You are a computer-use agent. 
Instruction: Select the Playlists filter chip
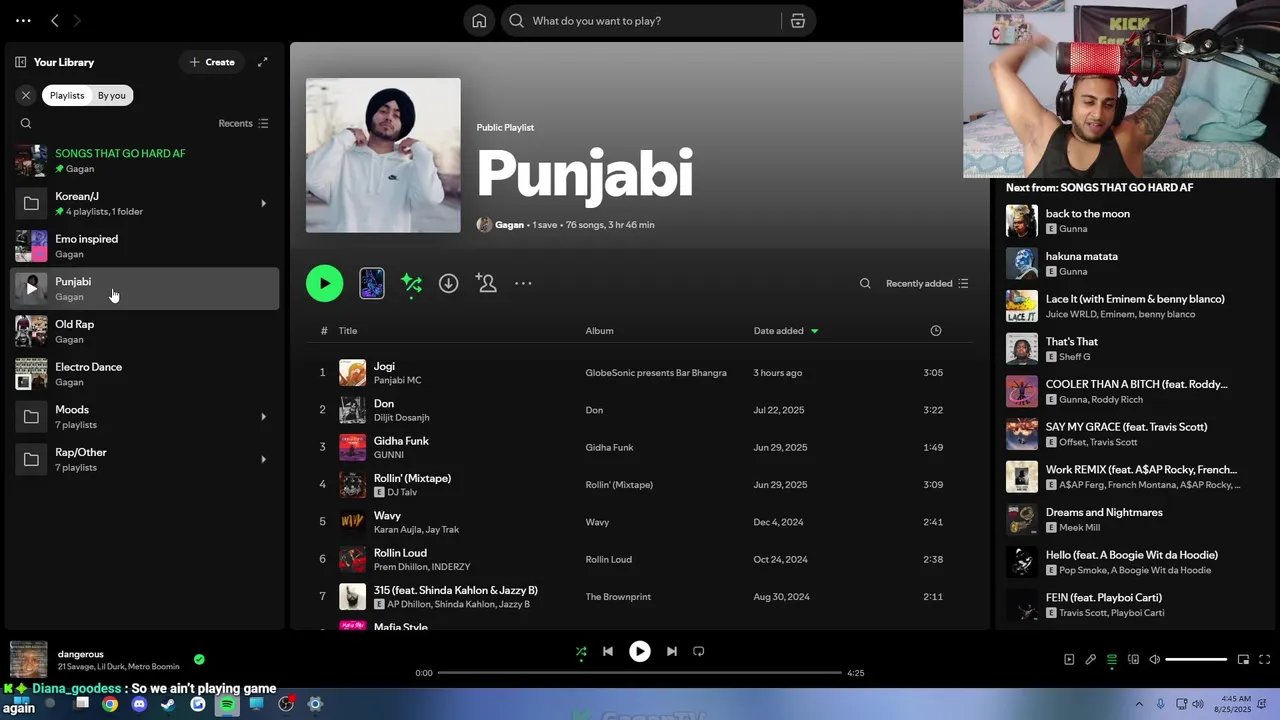pyautogui.click(x=67, y=95)
